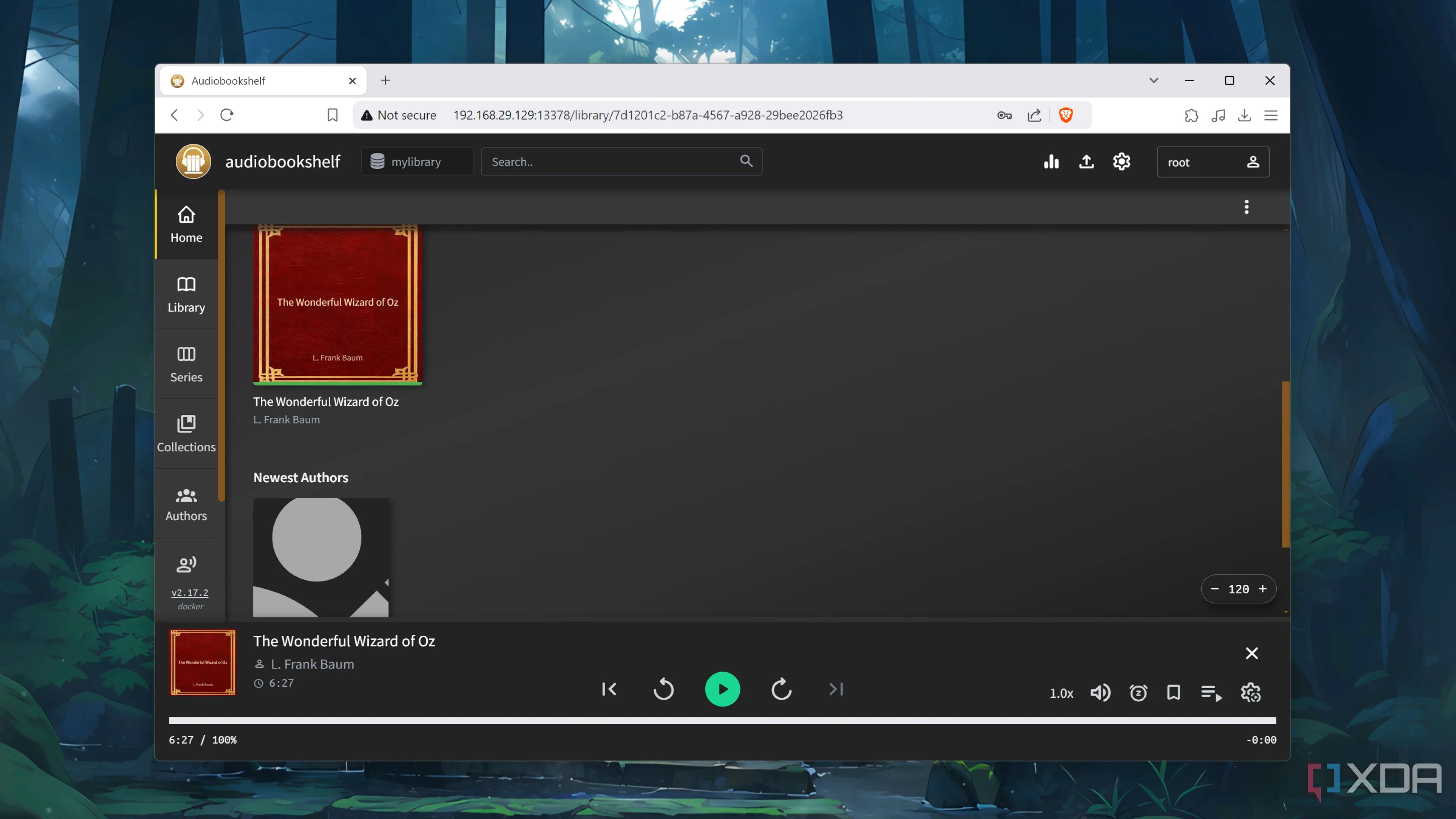Skip ahead with jump forward button
The width and height of the screenshot is (1456, 819).
781,689
